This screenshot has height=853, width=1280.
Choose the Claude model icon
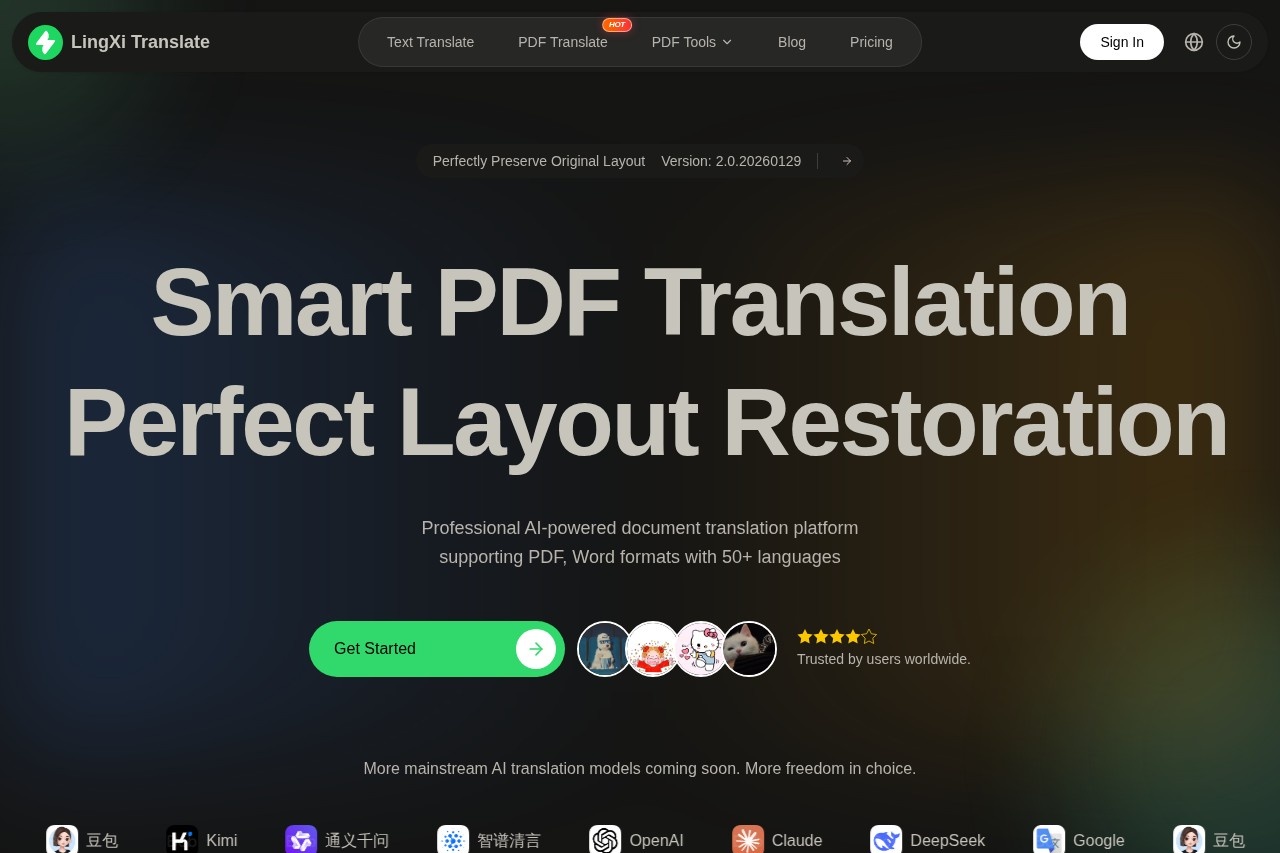coord(748,840)
